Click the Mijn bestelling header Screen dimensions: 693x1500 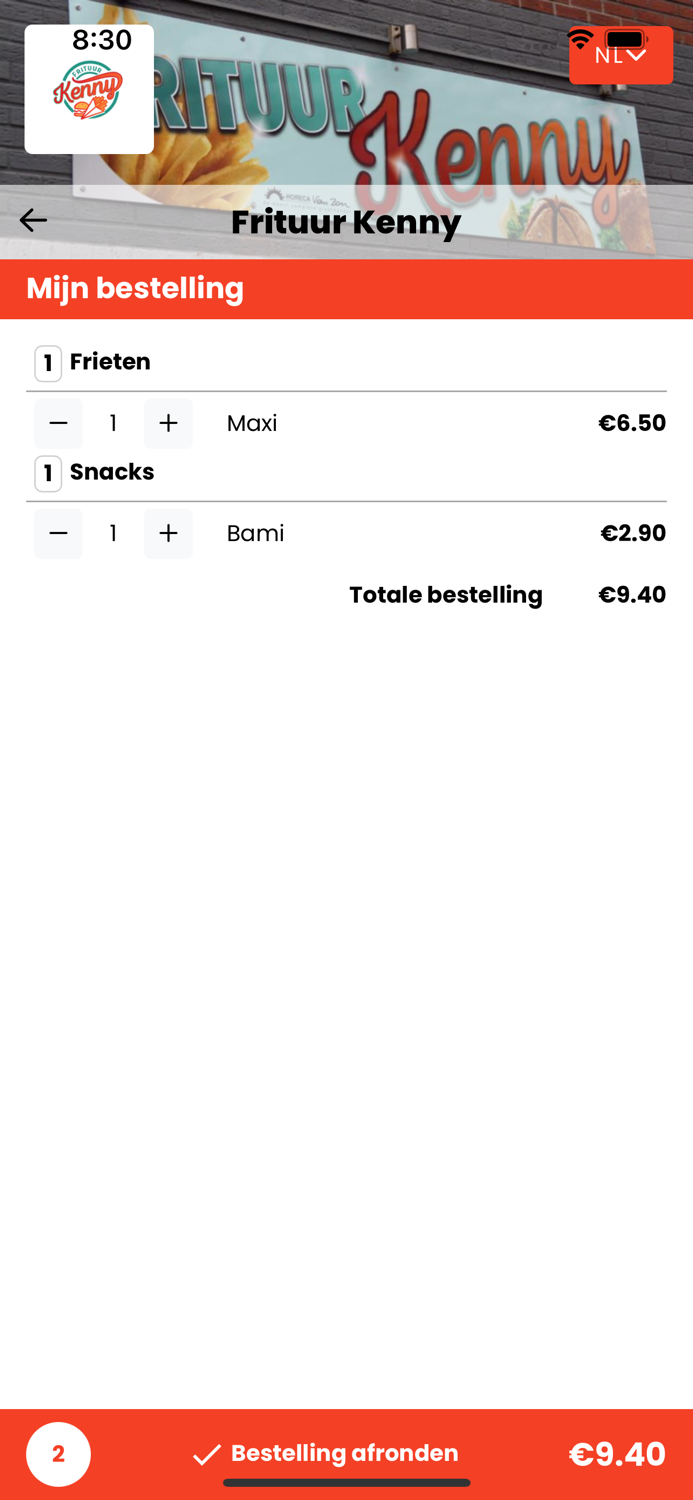click(136, 289)
